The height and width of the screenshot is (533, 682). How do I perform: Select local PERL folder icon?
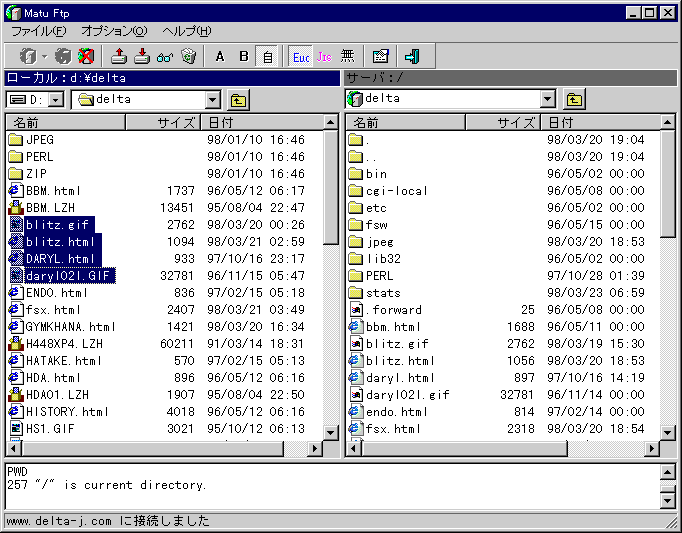(16, 157)
